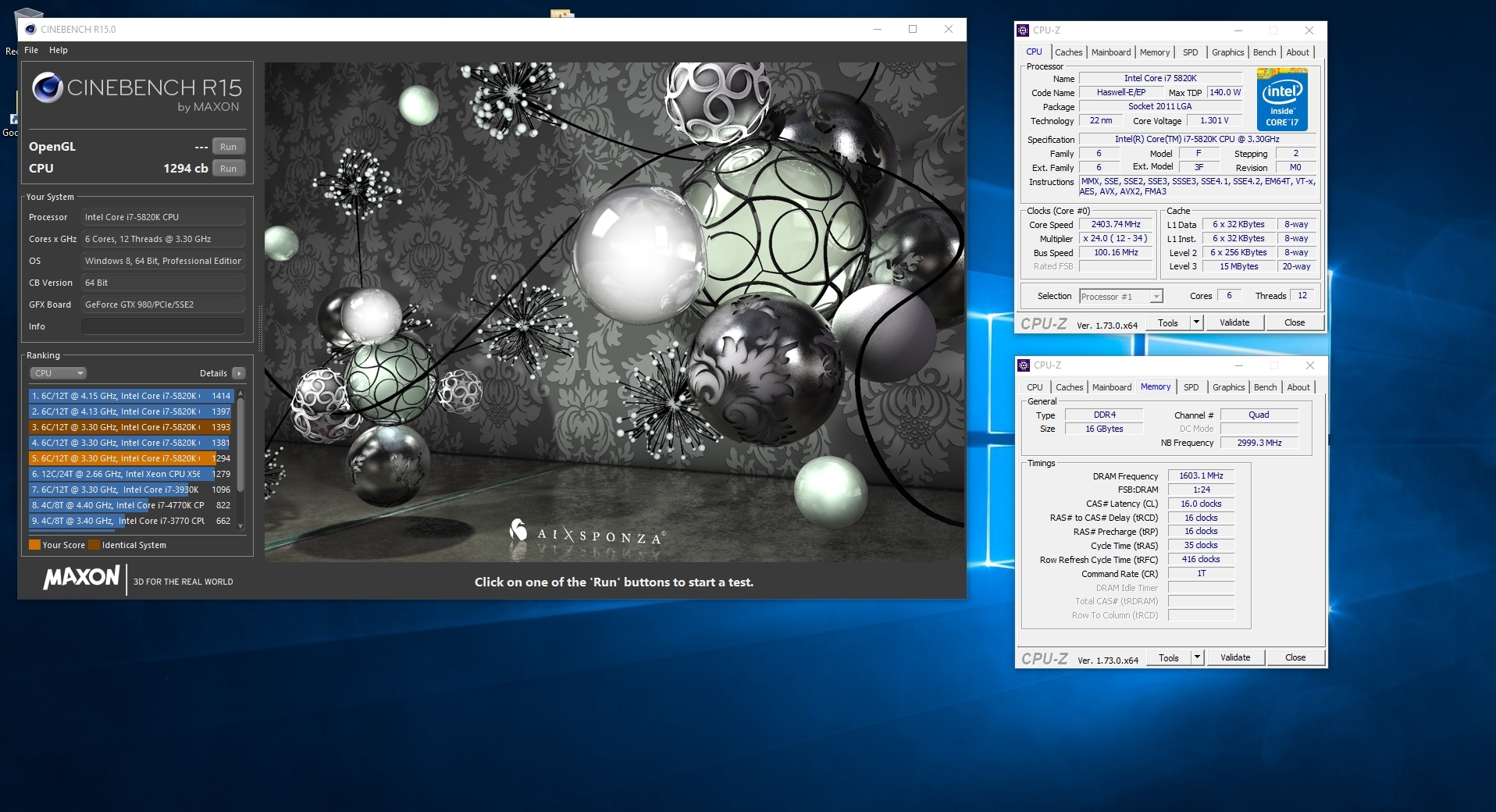This screenshot has width=1496, height=812.
Task: Open Mainboard tab in bottom CPU-Z window
Action: (x=1112, y=387)
